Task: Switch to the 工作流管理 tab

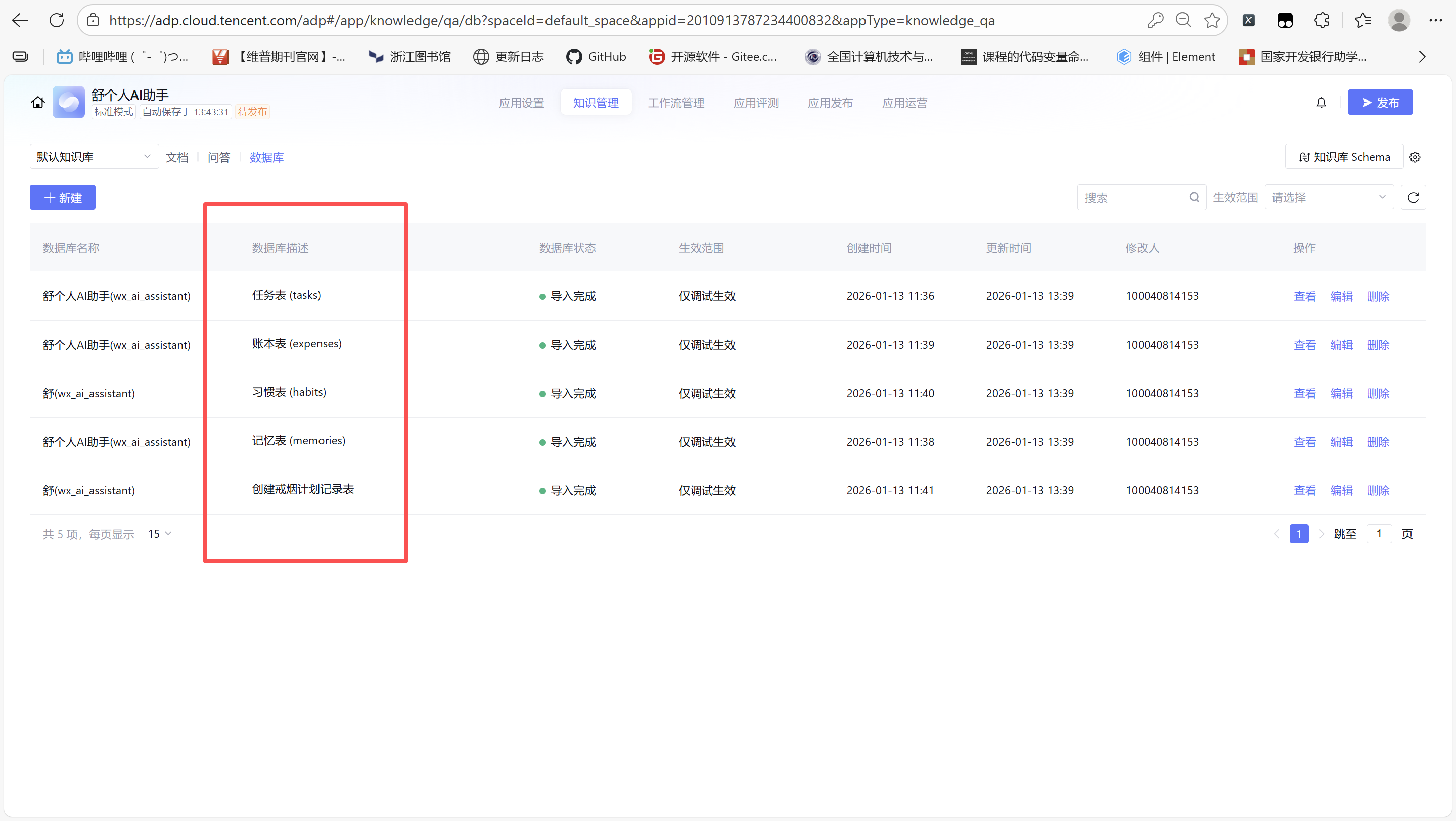Action: point(675,103)
